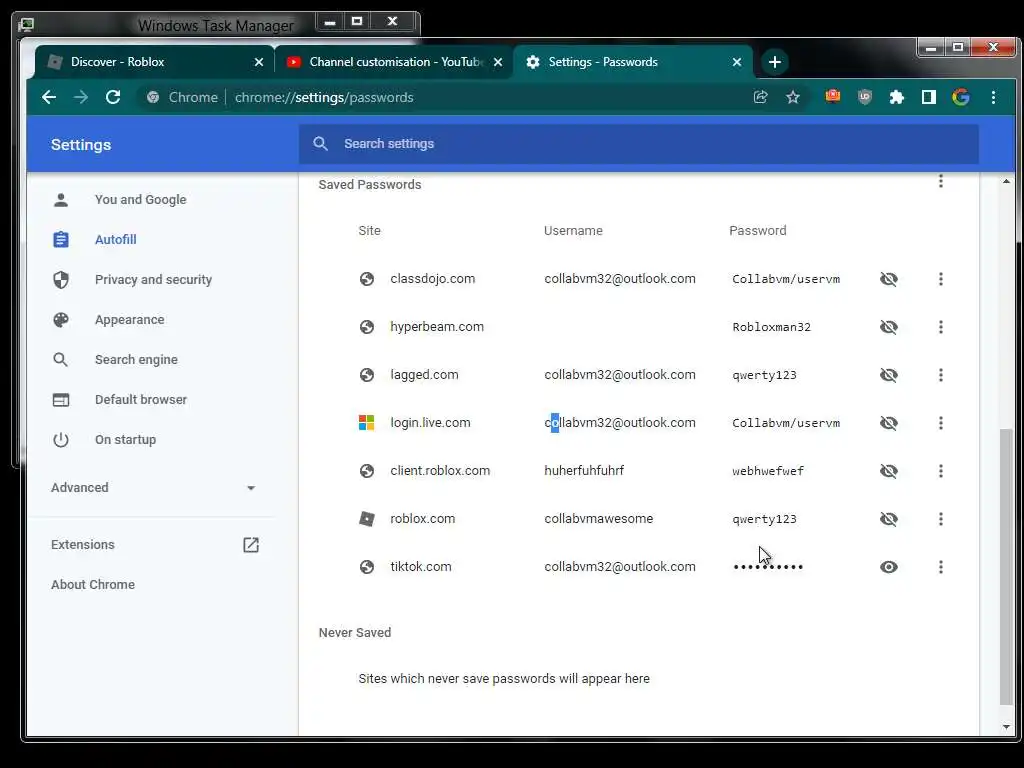Bookmark this page with the star
Screen dimensions: 1024x768
(x=793, y=97)
